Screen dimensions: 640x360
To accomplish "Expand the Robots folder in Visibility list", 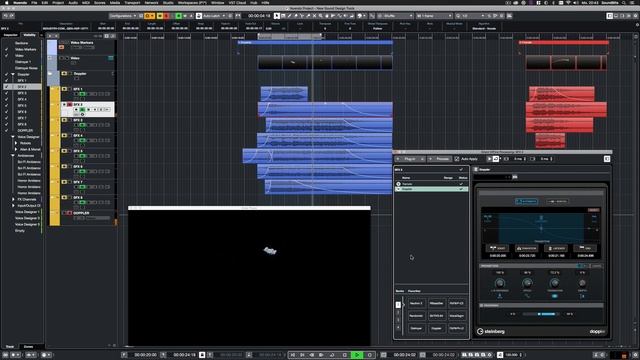I will point(16,143).
